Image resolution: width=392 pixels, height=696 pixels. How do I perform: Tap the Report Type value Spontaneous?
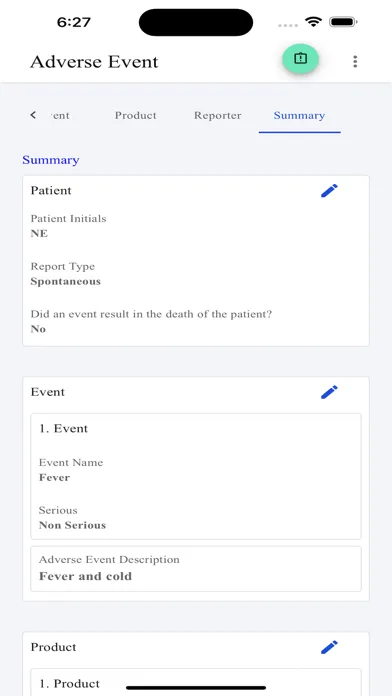point(66,281)
